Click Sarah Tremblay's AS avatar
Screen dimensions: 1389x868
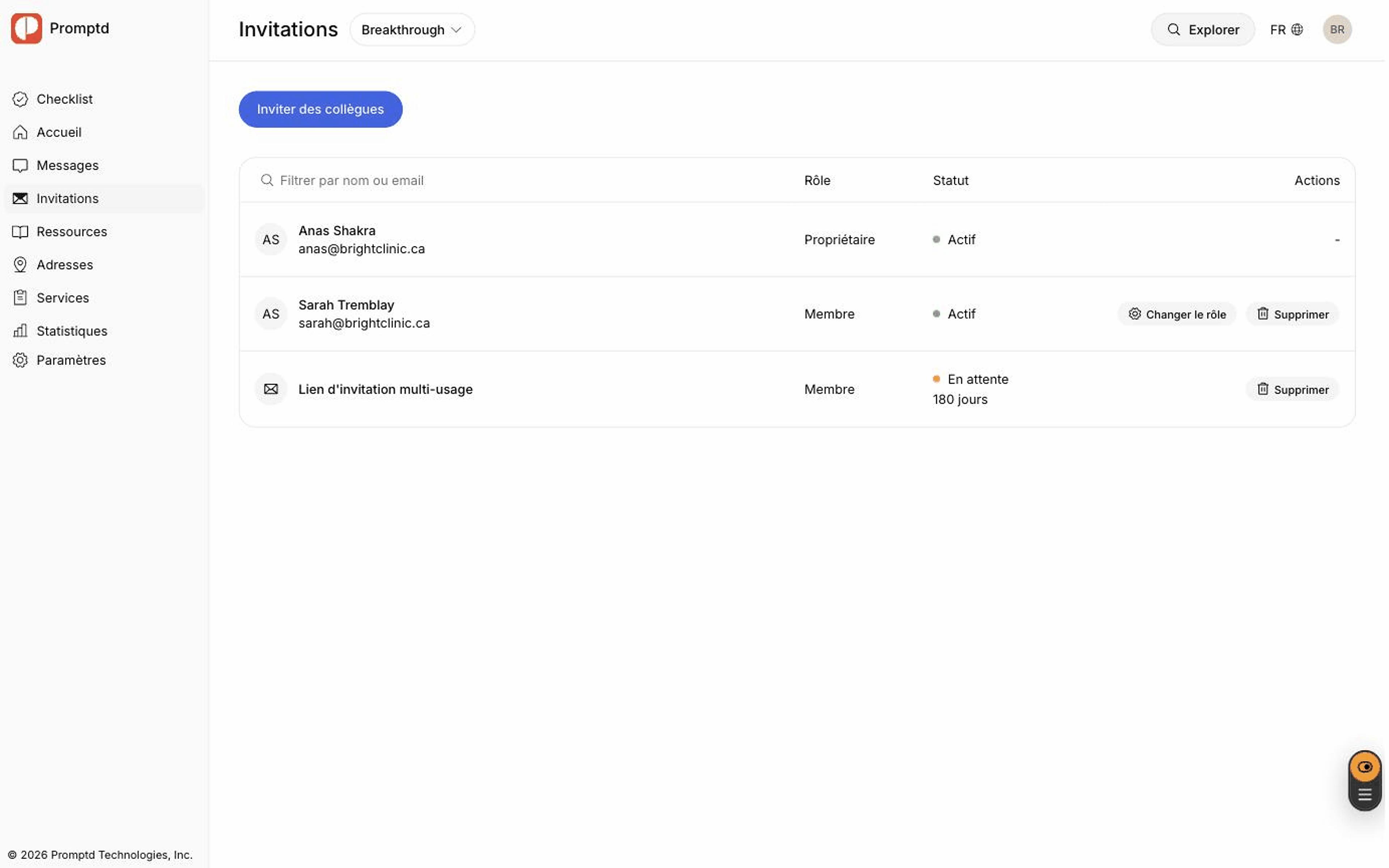(272, 315)
